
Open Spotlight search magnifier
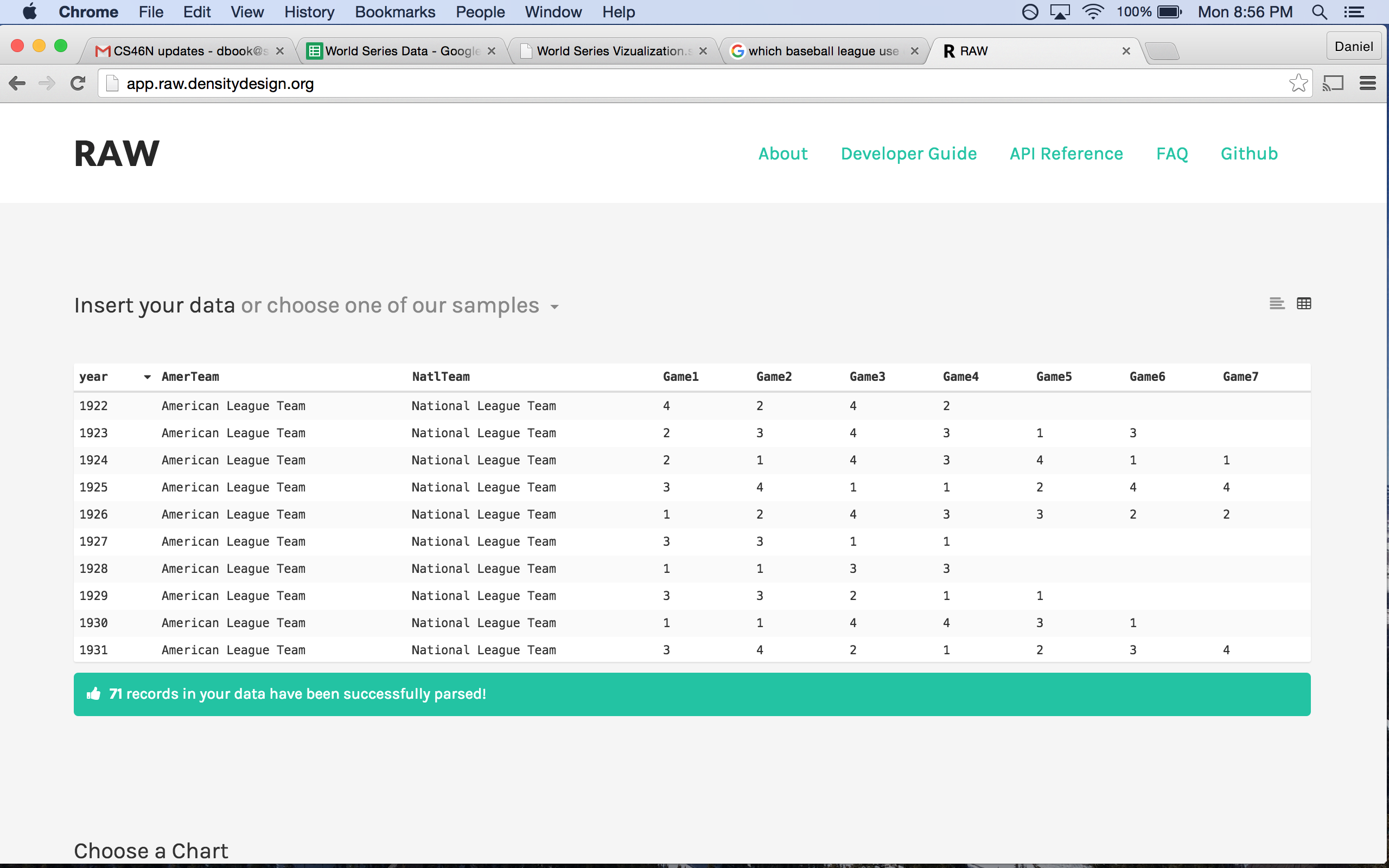coord(1319,12)
